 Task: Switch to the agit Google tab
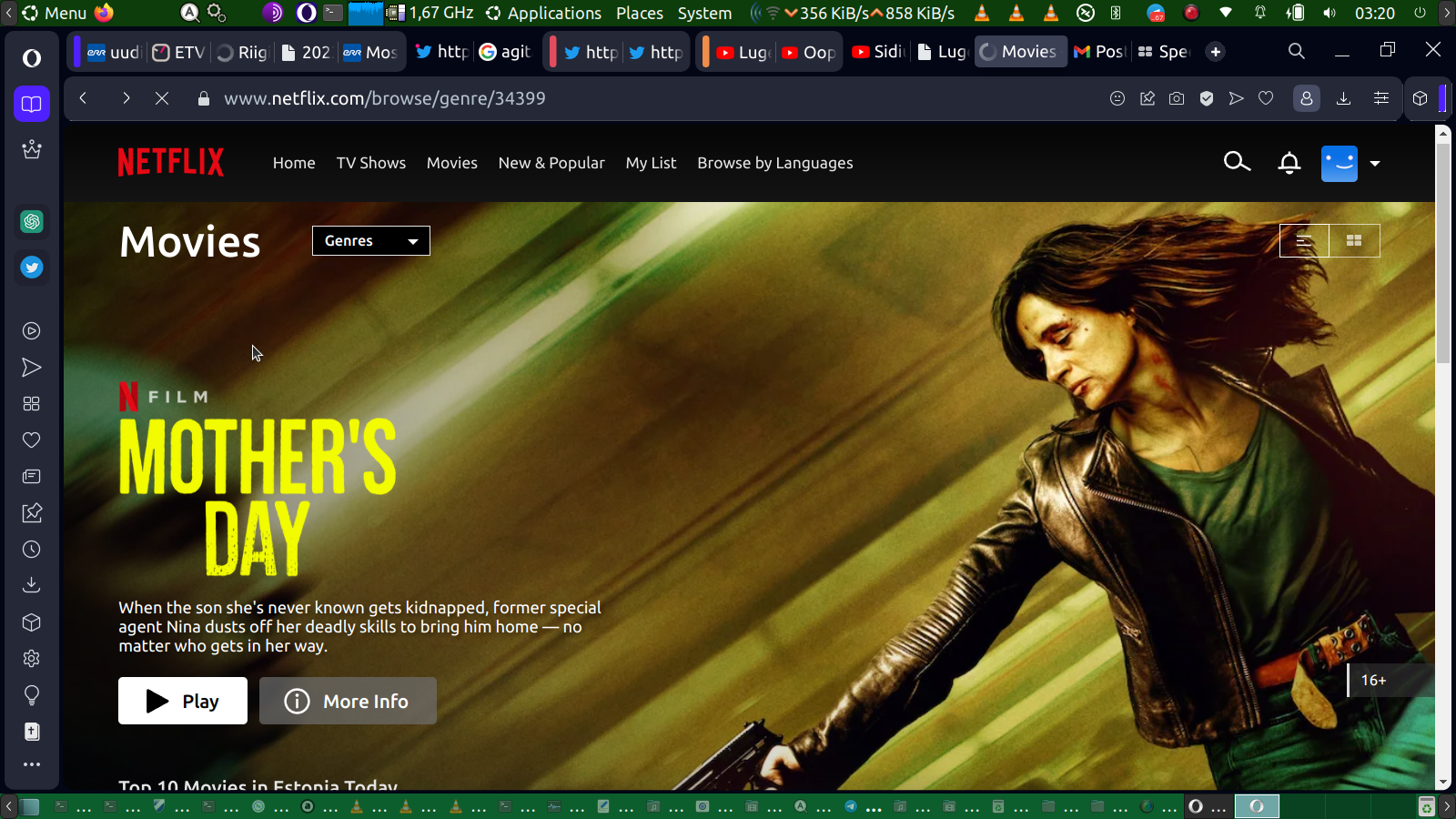pyautogui.click(x=505, y=52)
